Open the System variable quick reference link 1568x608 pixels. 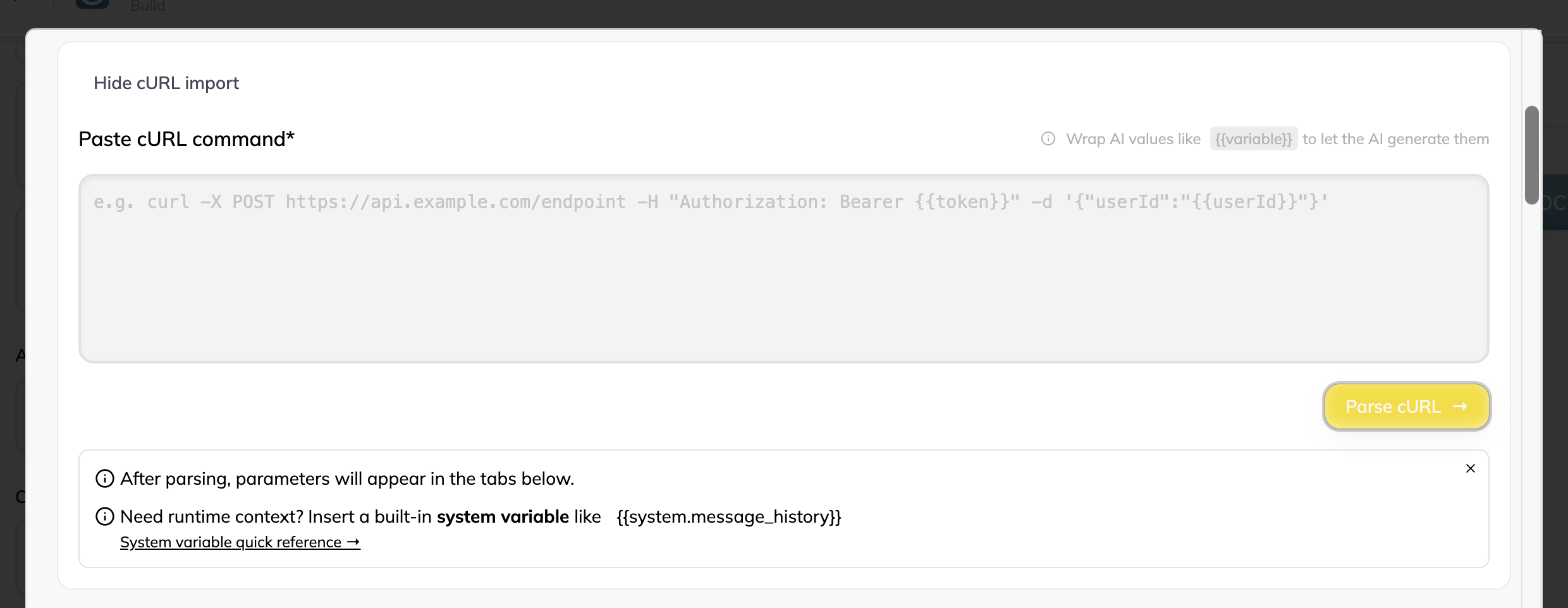pos(231,543)
